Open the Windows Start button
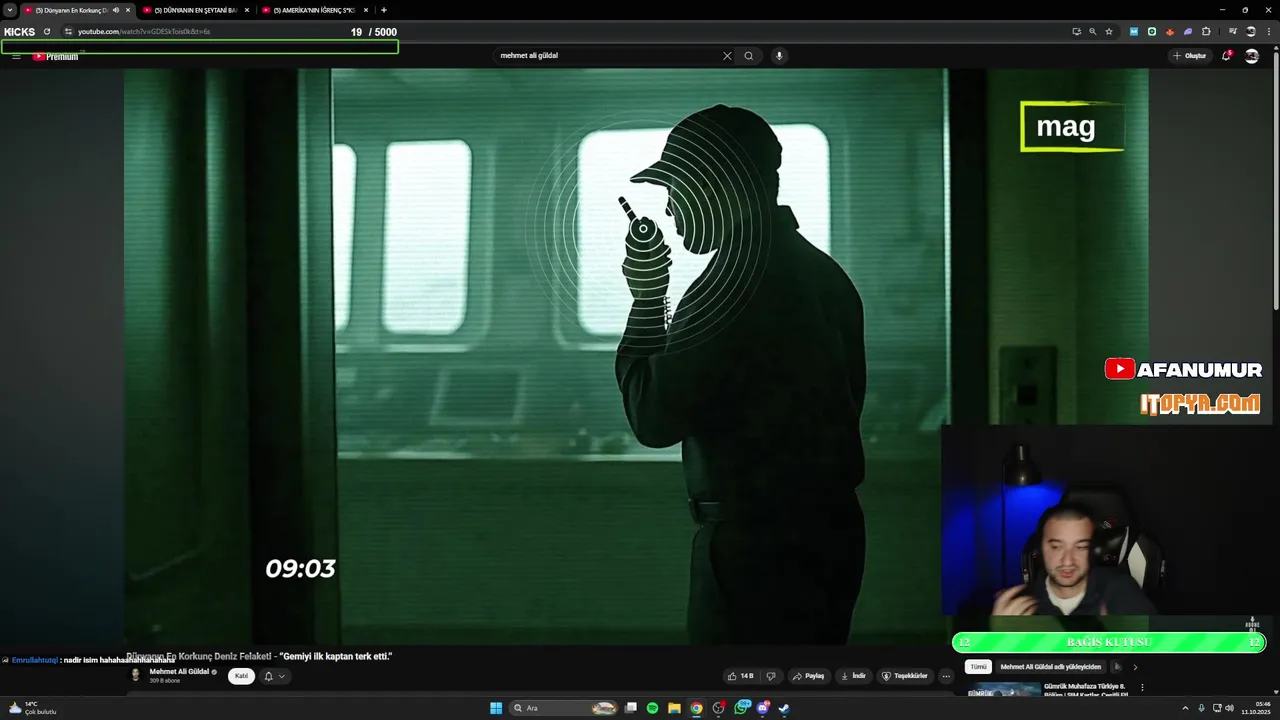1280x720 pixels. [496, 708]
